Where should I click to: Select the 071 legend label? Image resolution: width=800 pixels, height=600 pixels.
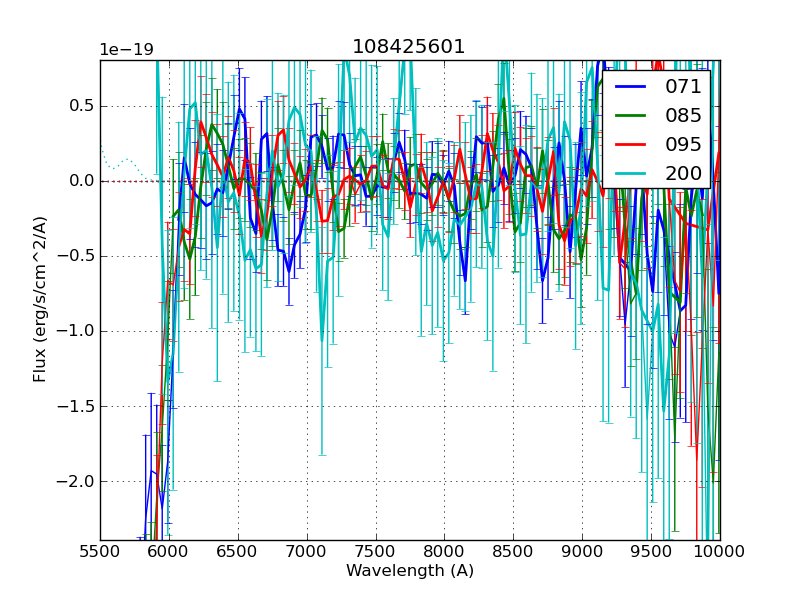683,86
